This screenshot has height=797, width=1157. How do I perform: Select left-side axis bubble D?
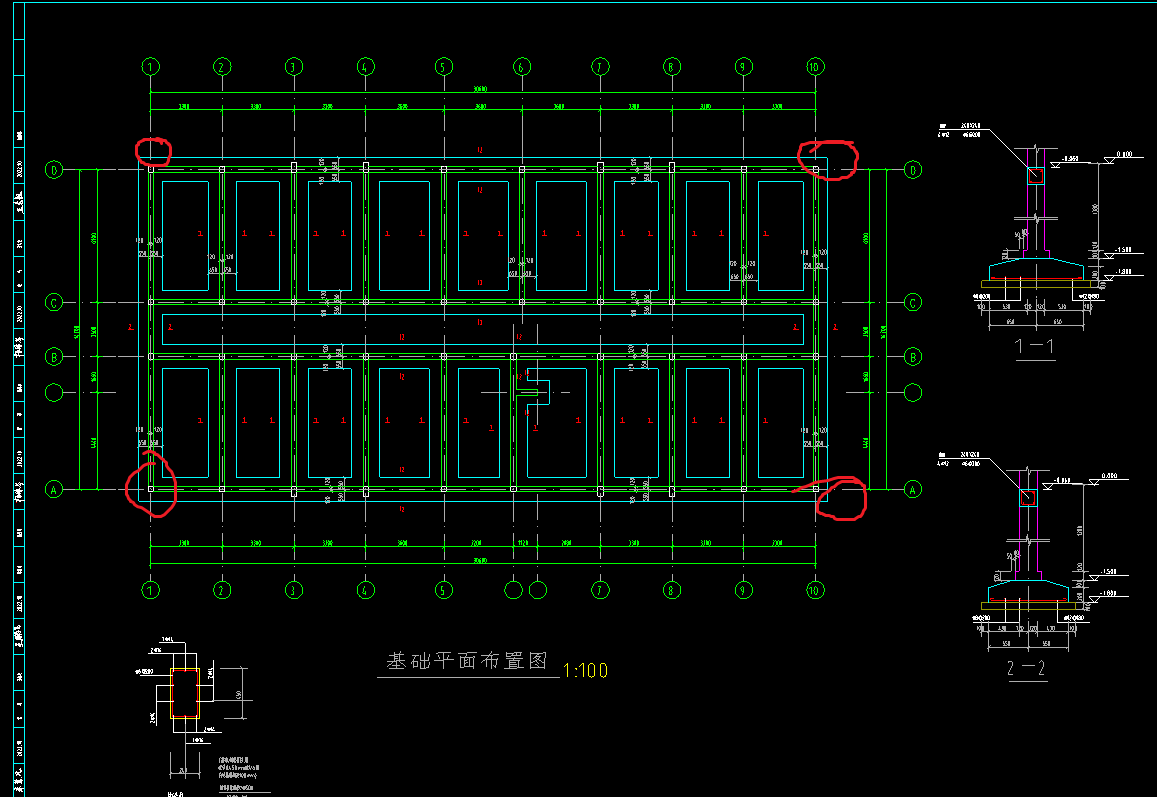click(x=54, y=170)
